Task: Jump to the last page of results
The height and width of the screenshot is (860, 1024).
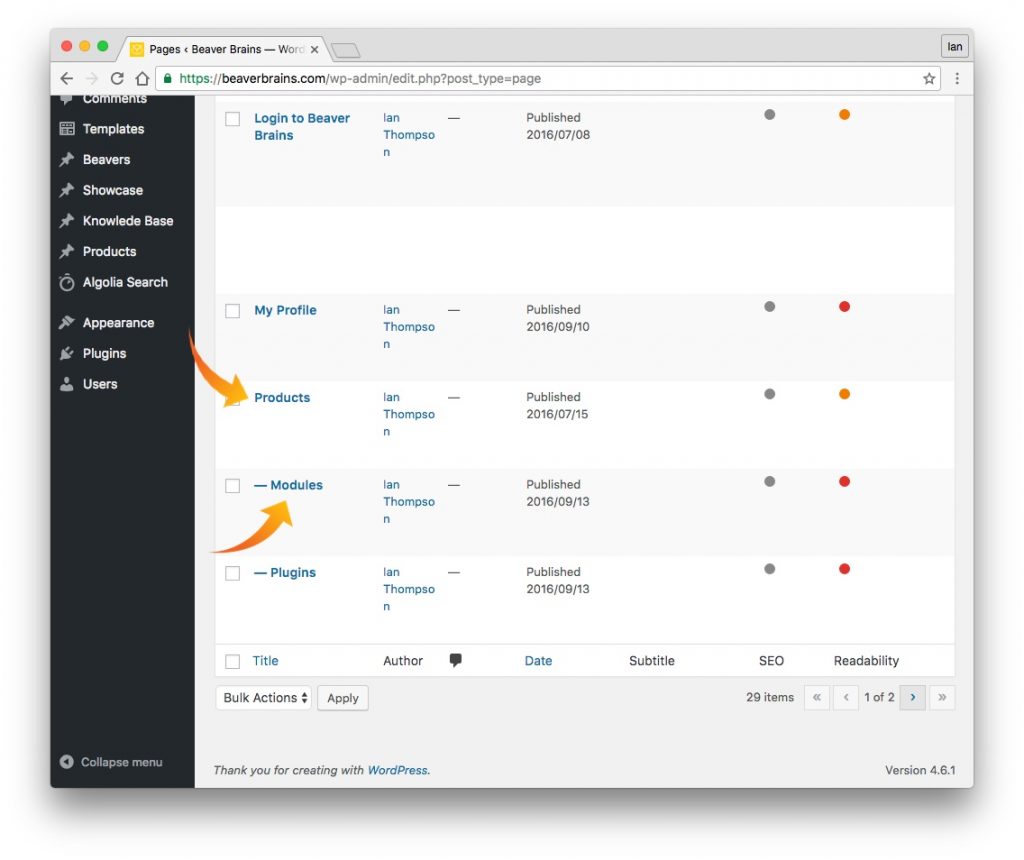Action: (942, 697)
